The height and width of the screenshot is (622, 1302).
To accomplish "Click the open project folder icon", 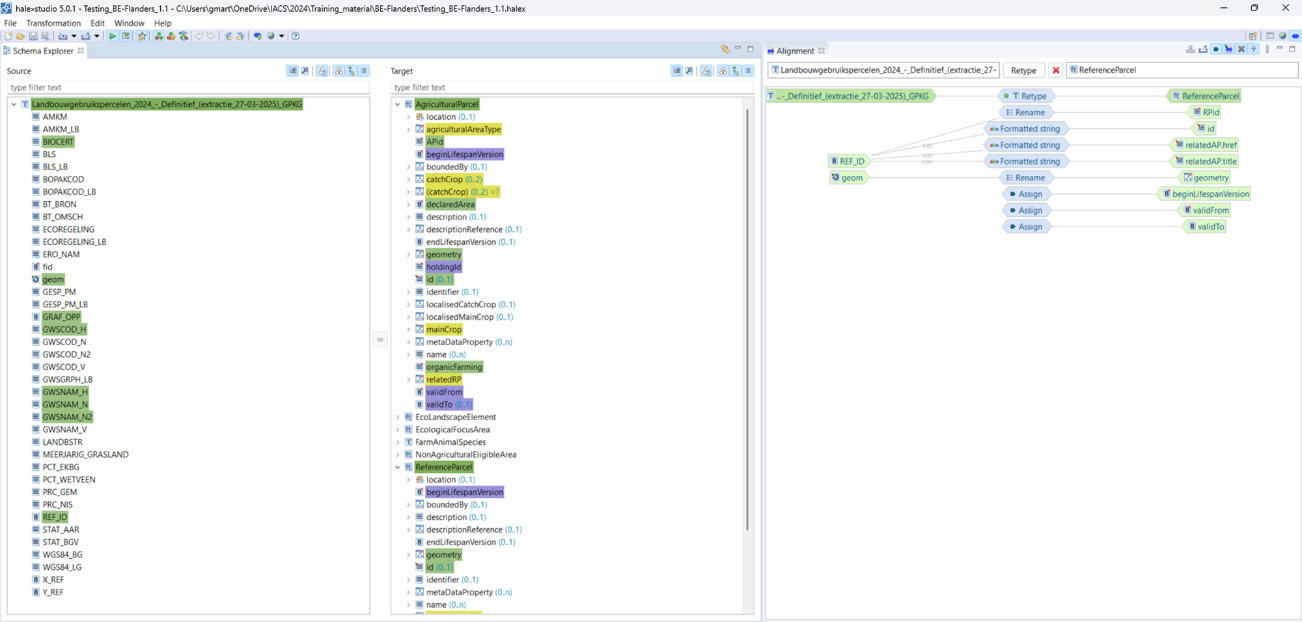I will (x=20, y=36).
